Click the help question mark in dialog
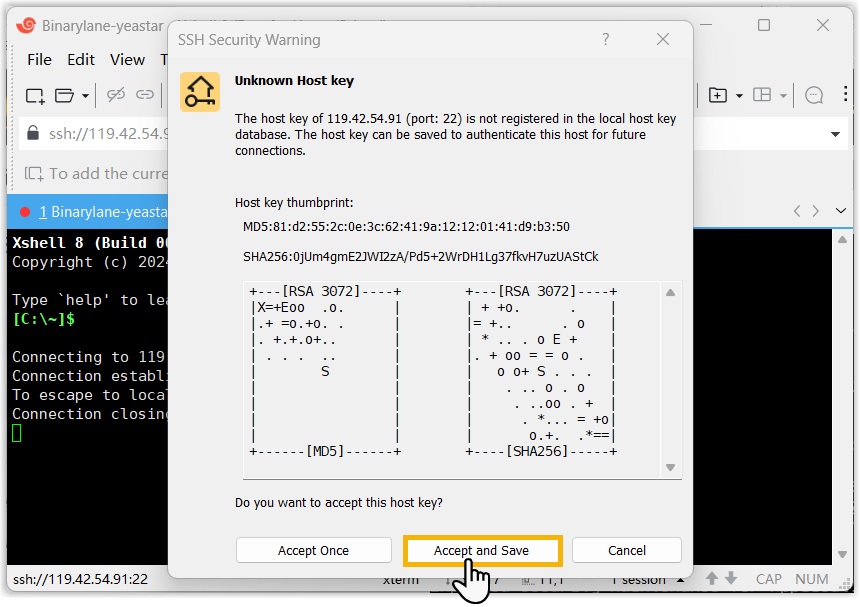The height and width of the screenshot is (607, 860). (x=606, y=40)
